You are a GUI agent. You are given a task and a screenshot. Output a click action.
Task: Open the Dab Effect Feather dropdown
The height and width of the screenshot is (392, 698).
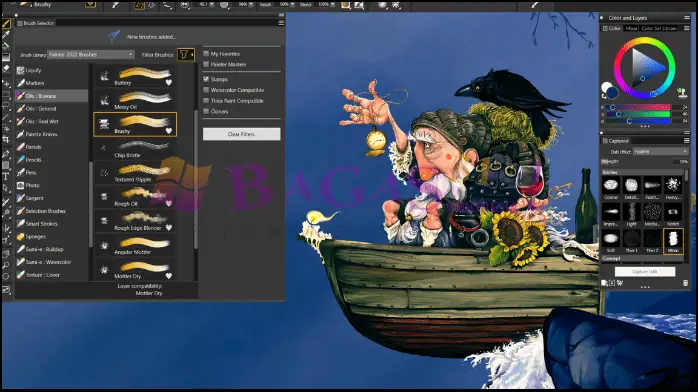pyautogui.click(x=661, y=152)
